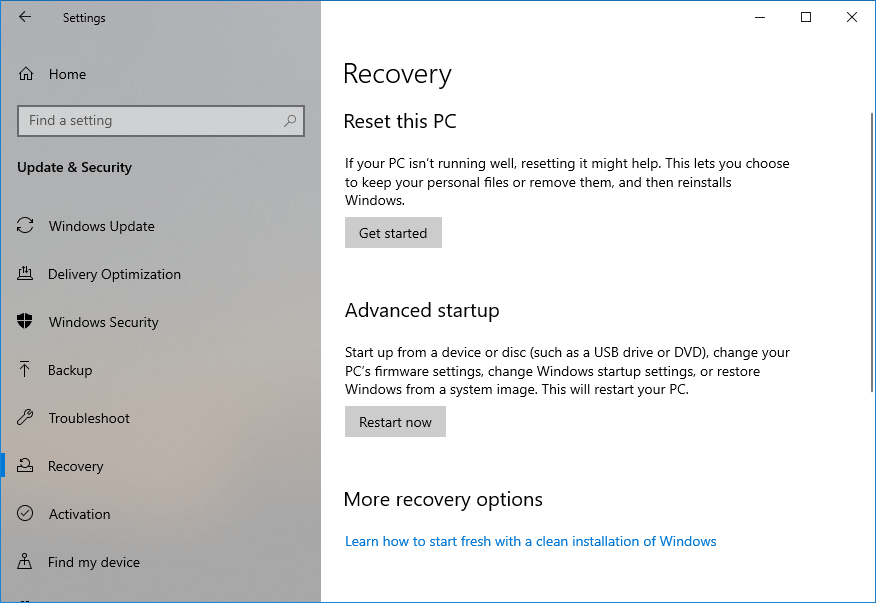Focus the Find a setting search box

click(x=161, y=121)
